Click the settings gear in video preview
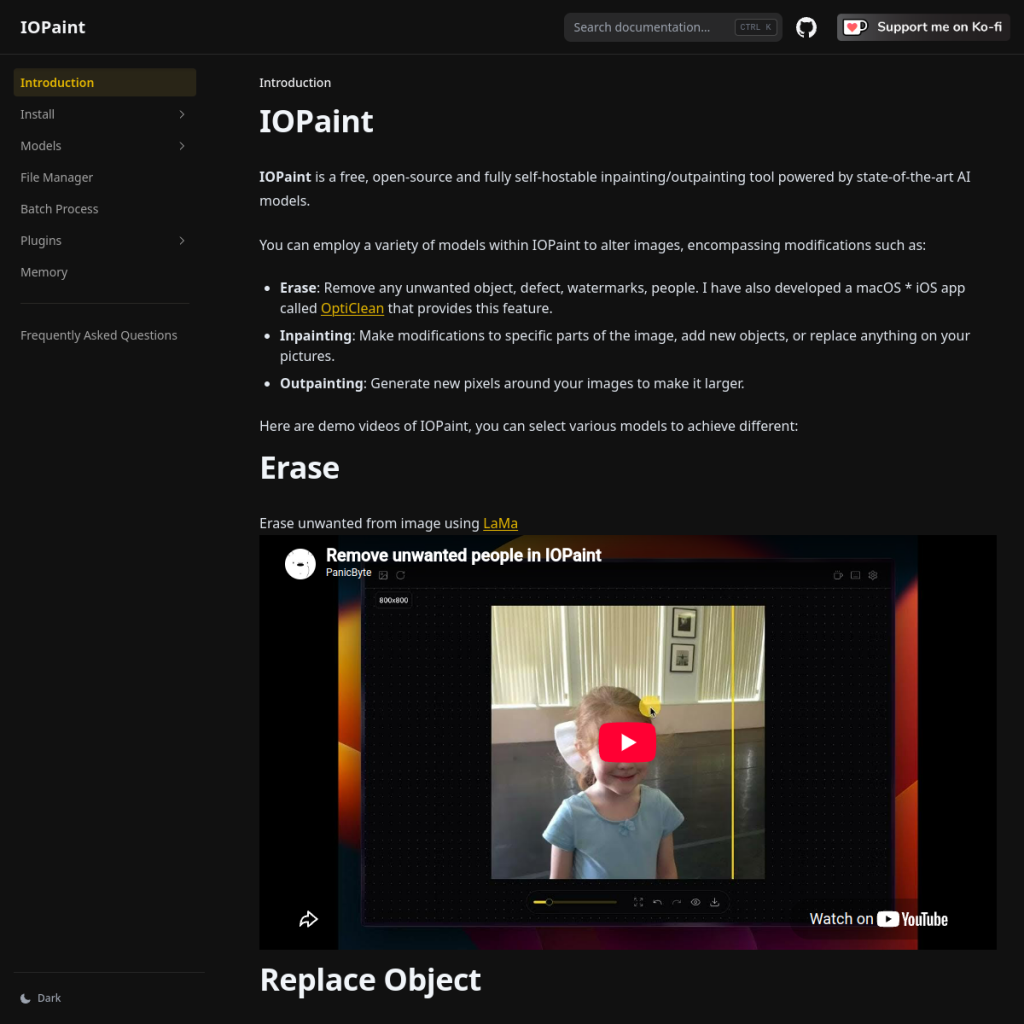This screenshot has width=1024, height=1024. [872, 575]
